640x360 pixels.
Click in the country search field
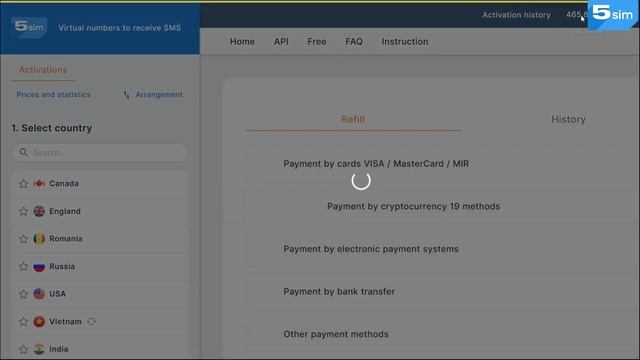100,152
